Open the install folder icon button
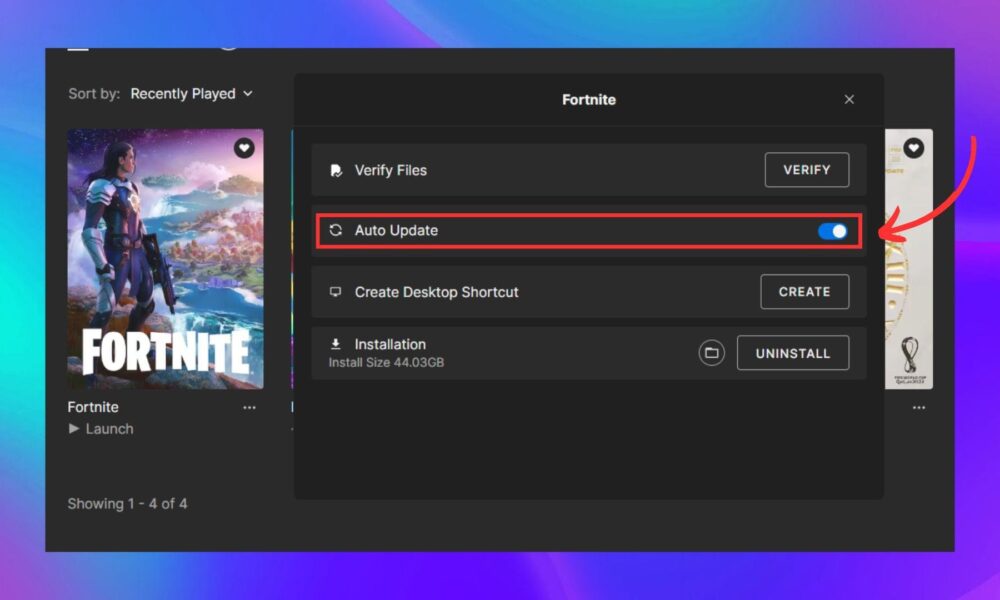This screenshot has height=600, width=1000. (711, 353)
